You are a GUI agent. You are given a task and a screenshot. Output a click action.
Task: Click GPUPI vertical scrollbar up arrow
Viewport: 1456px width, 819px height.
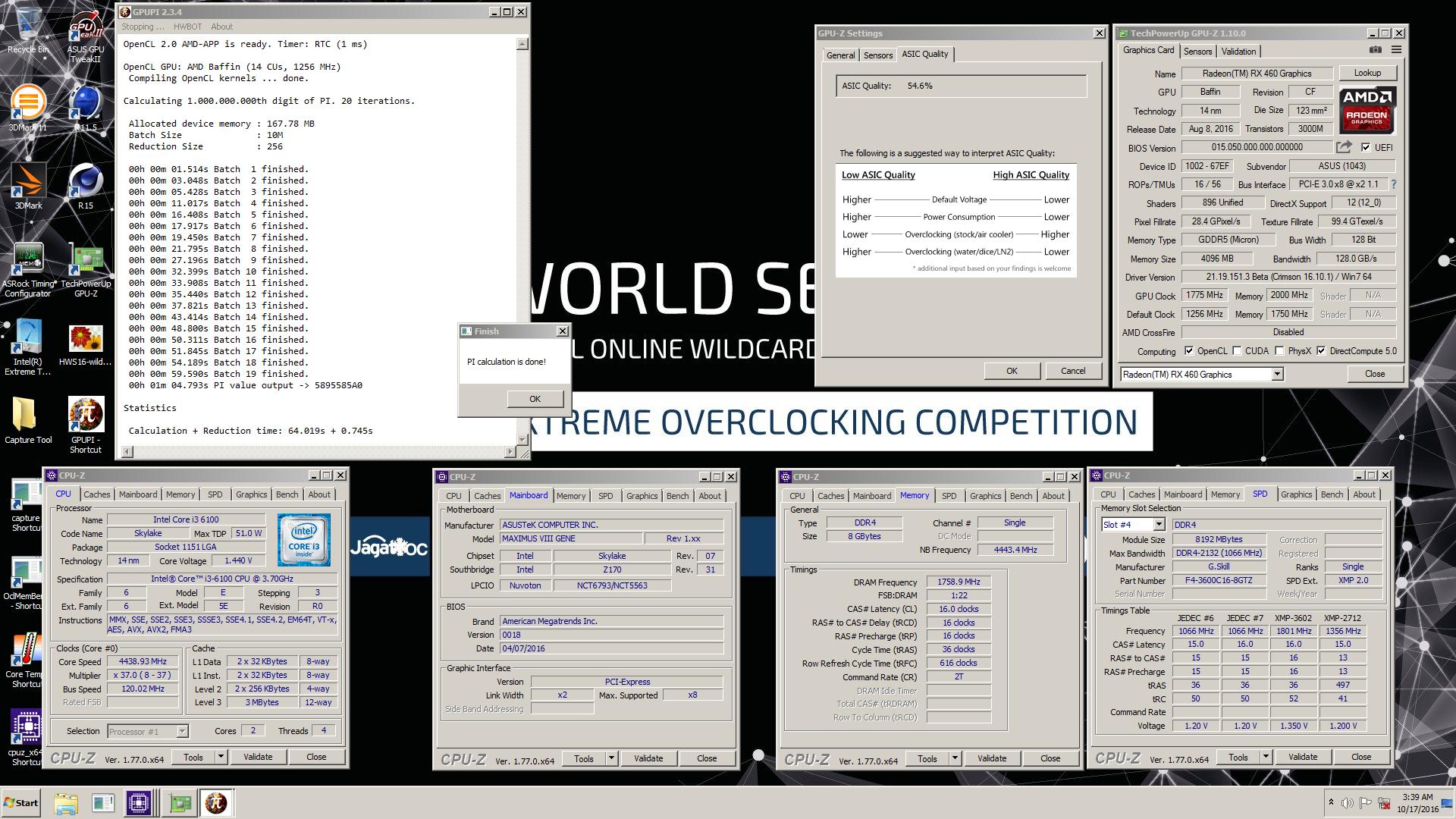[522, 44]
